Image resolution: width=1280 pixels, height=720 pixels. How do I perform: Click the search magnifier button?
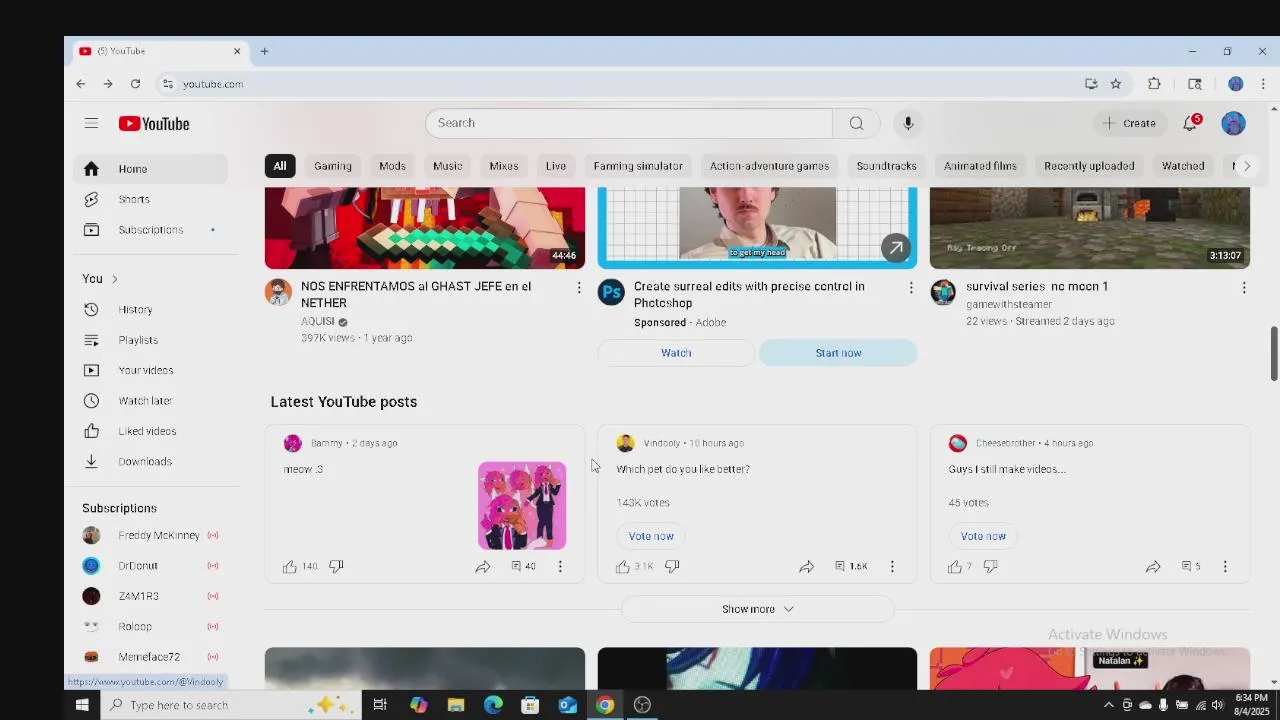point(856,123)
